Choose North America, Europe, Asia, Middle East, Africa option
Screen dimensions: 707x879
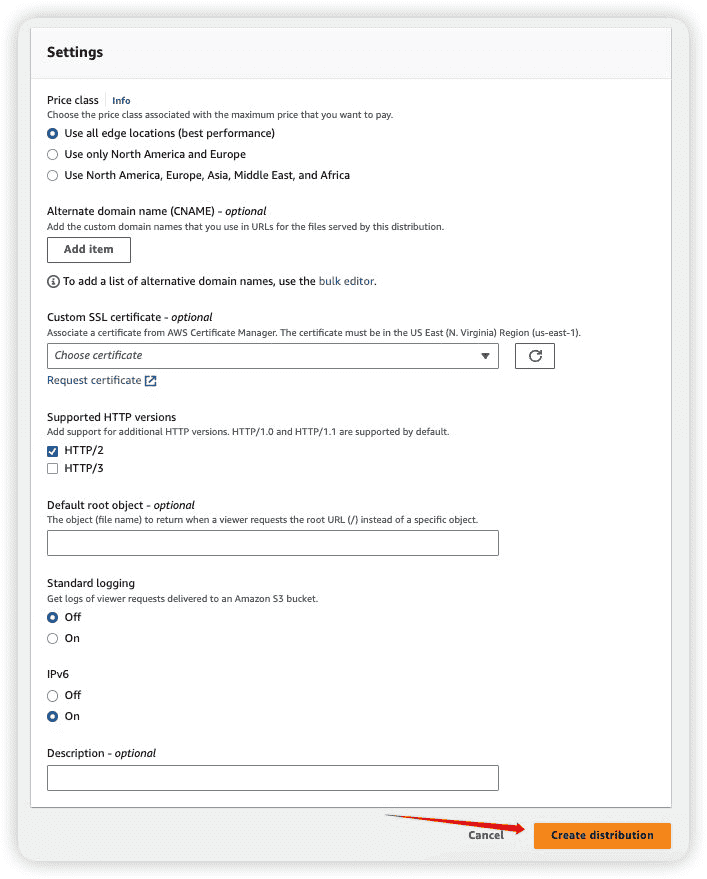point(53,175)
